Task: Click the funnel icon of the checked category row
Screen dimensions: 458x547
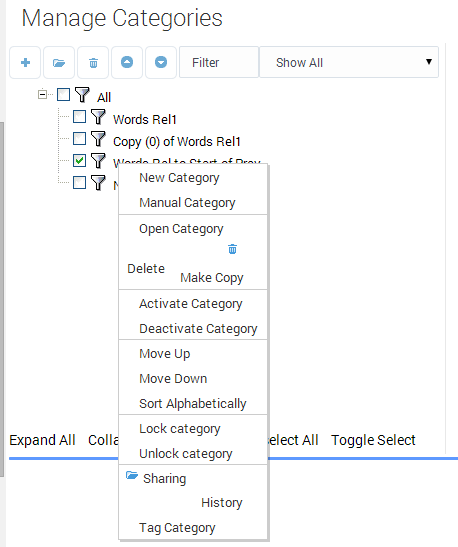Action: 98,161
